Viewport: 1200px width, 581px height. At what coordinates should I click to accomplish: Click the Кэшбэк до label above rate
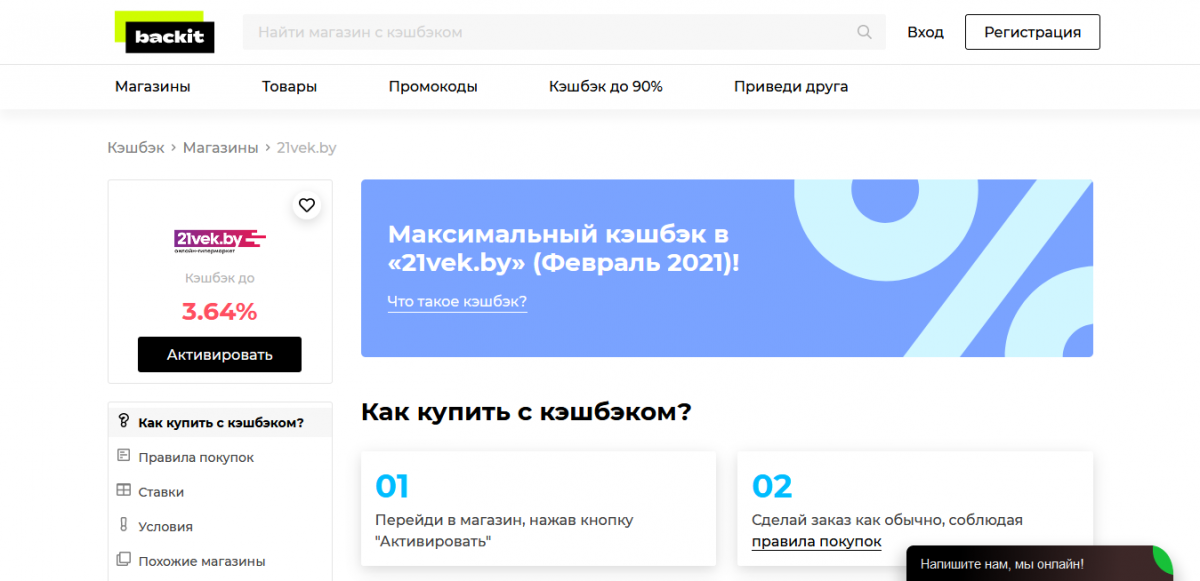[220, 278]
